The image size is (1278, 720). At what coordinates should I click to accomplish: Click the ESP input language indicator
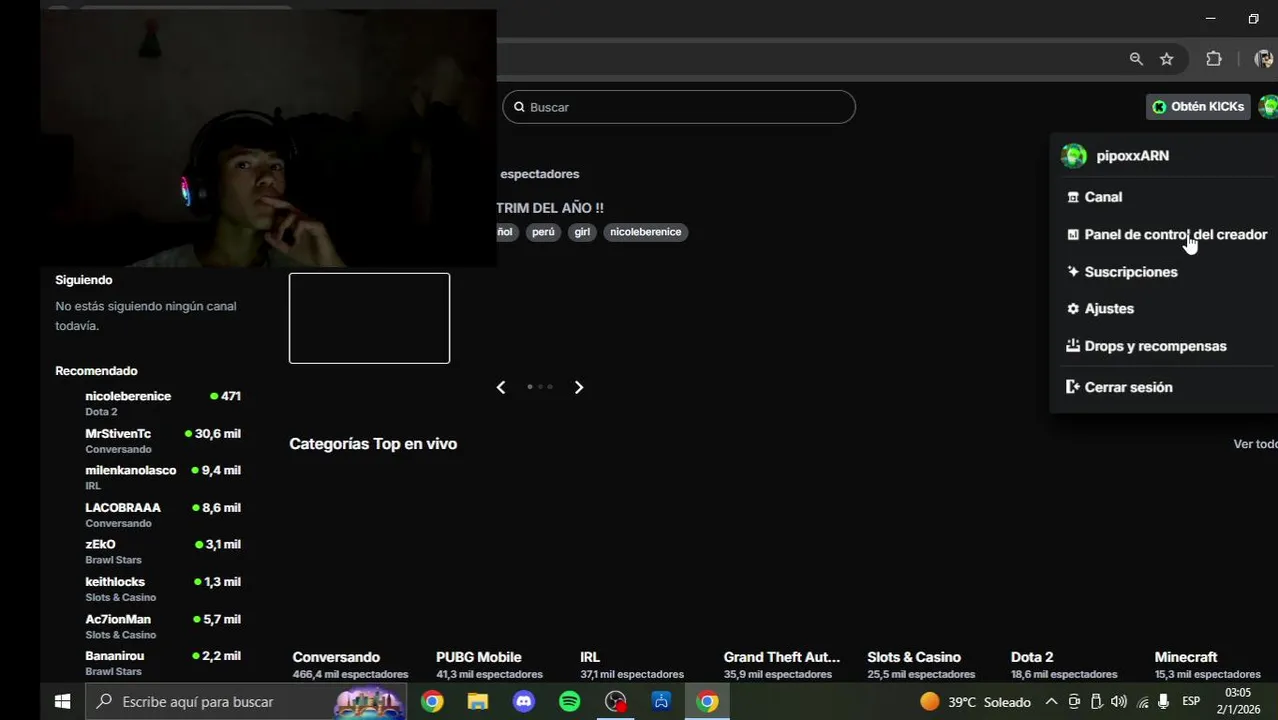click(x=1191, y=702)
